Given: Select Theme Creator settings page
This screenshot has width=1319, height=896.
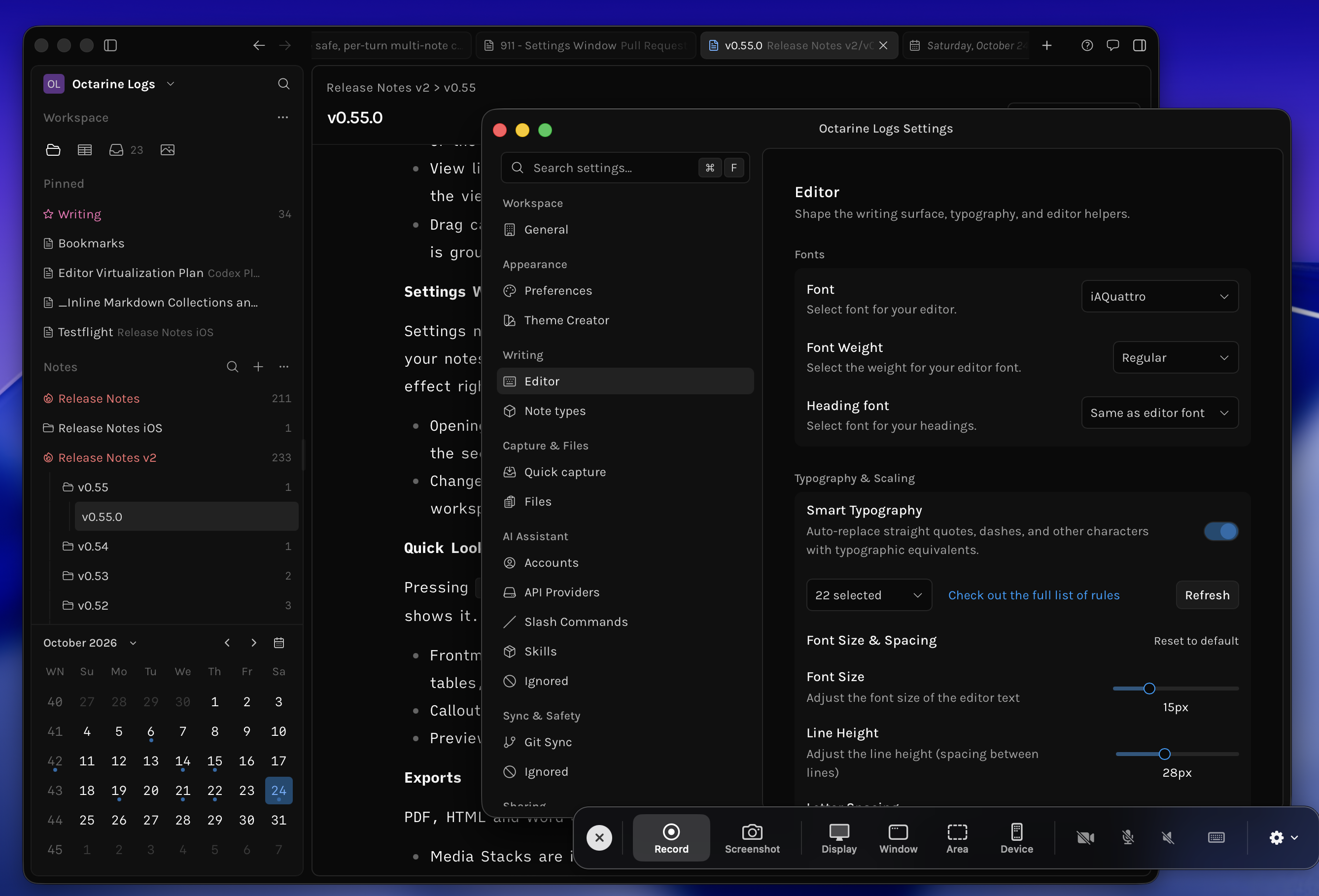Looking at the screenshot, I should point(625,320).
